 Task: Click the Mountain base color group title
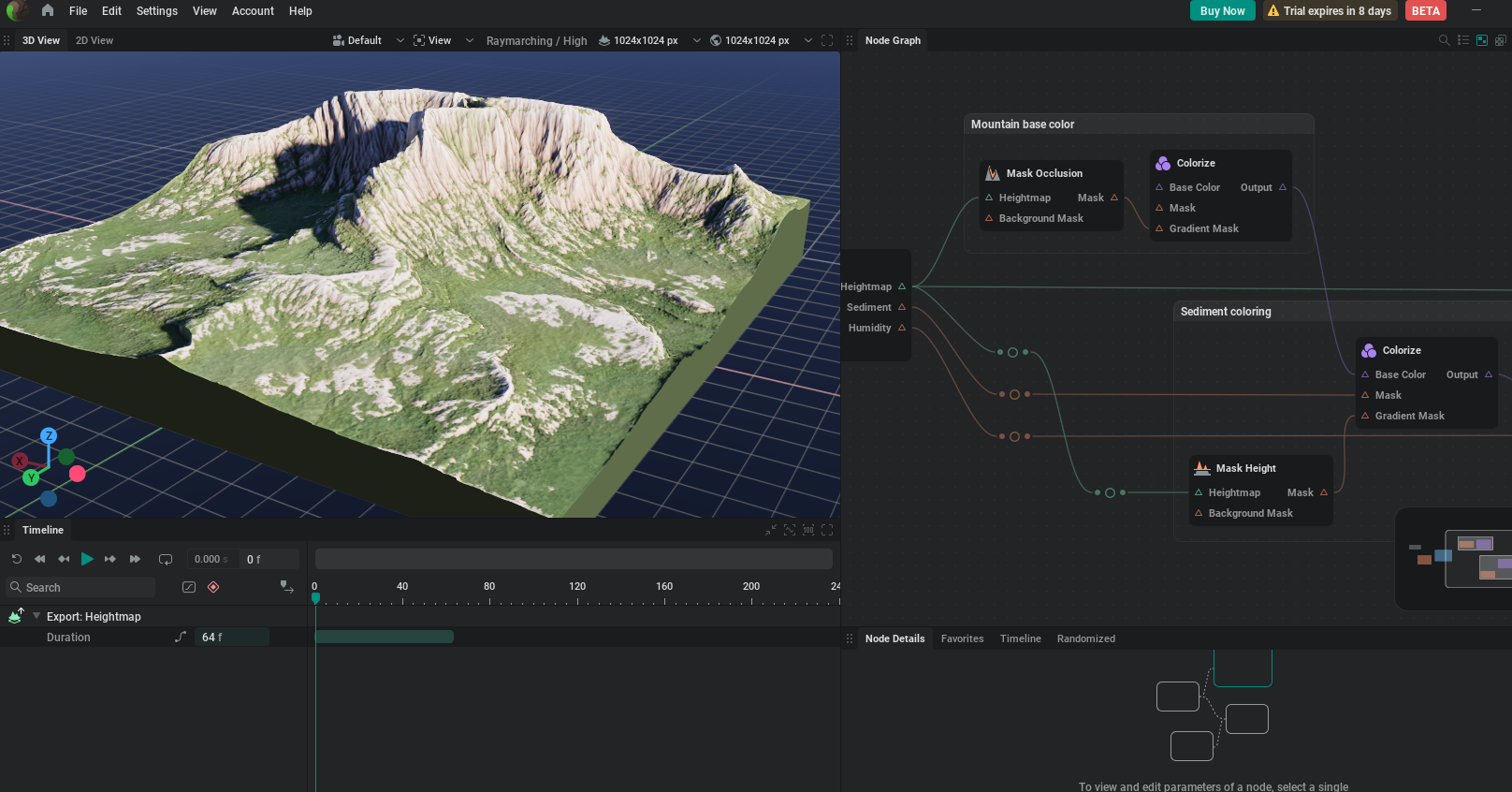point(1023,125)
